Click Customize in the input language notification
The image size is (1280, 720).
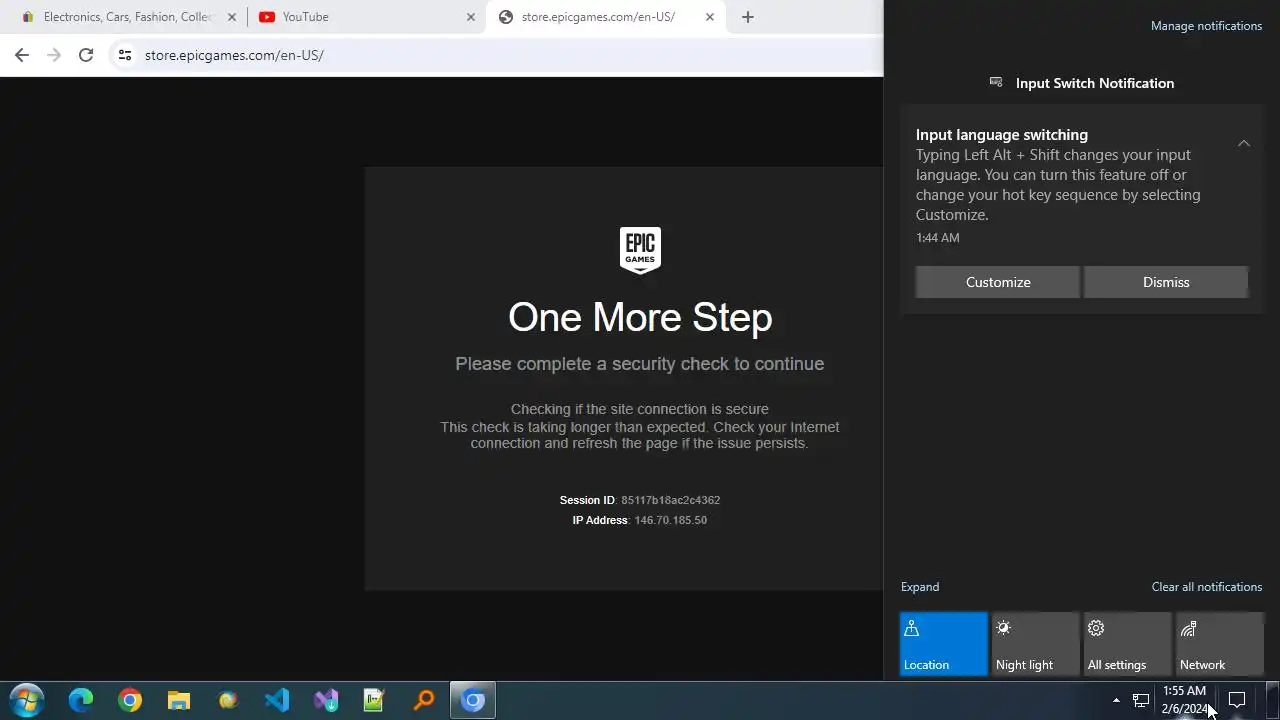point(998,282)
